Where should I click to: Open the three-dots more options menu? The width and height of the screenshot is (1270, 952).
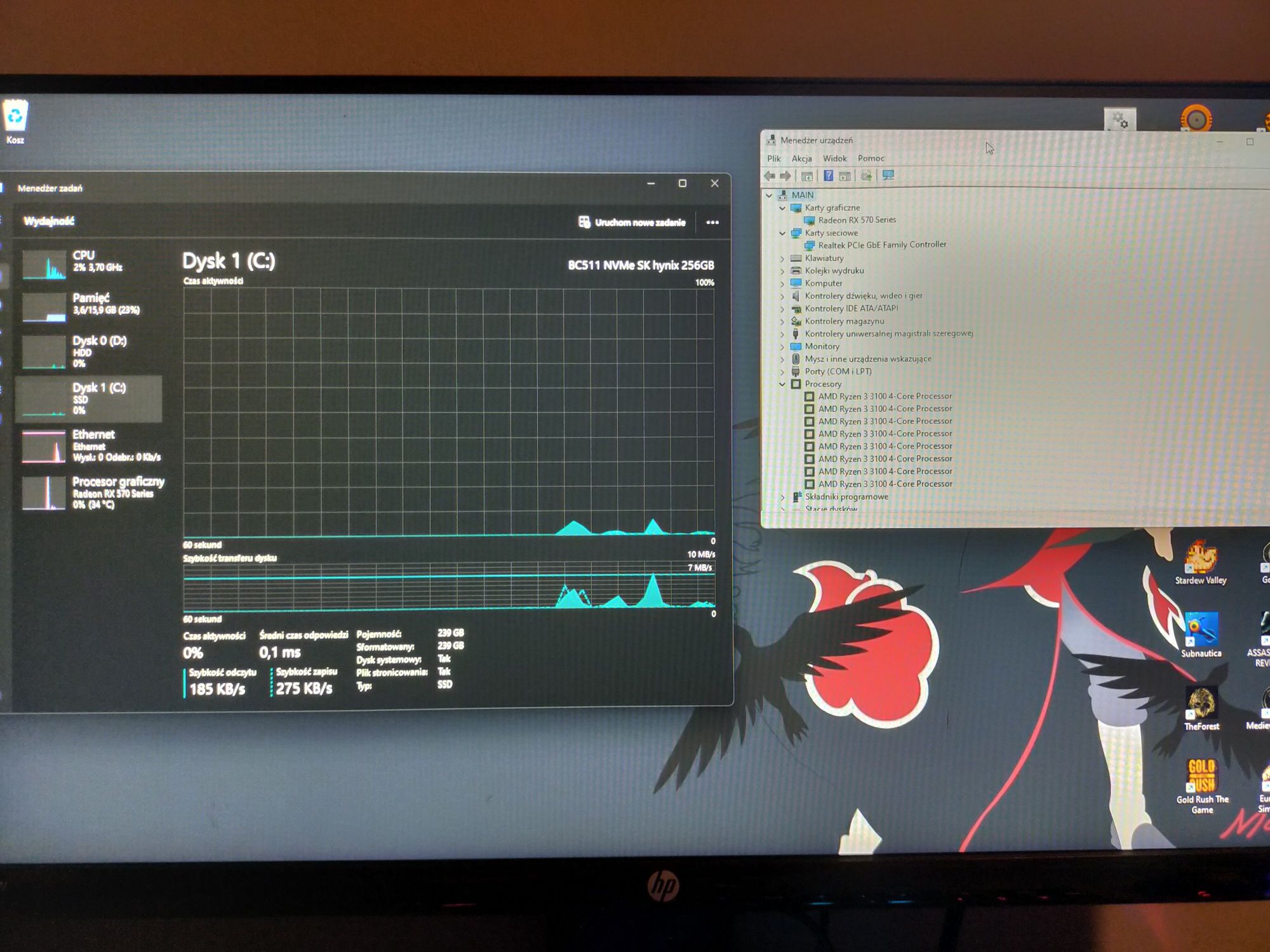712,223
